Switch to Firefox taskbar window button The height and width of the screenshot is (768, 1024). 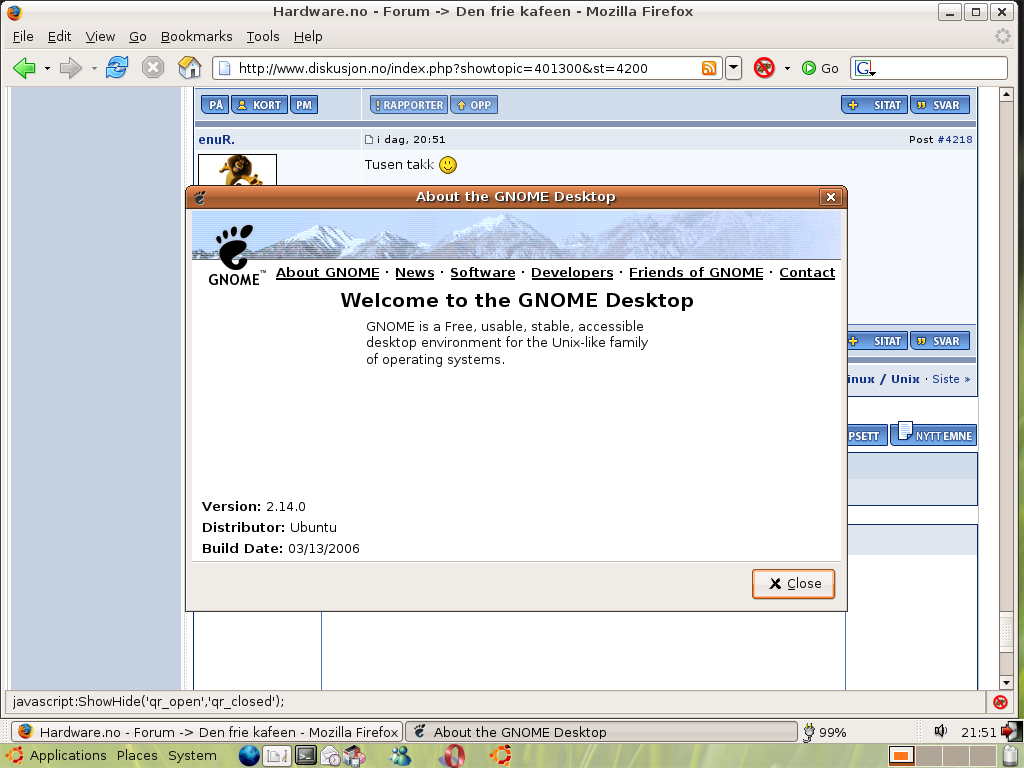[x=207, y=731]
